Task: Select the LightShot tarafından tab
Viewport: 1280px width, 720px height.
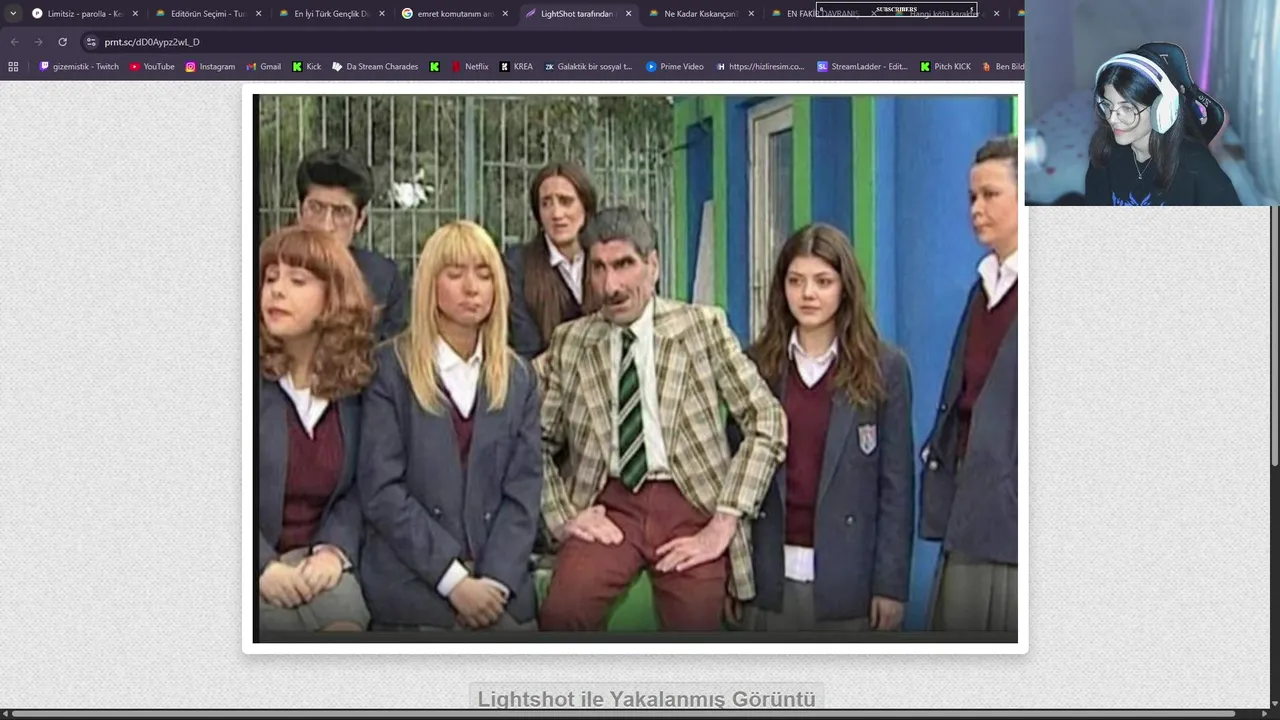Action: [x=578, y=14]
